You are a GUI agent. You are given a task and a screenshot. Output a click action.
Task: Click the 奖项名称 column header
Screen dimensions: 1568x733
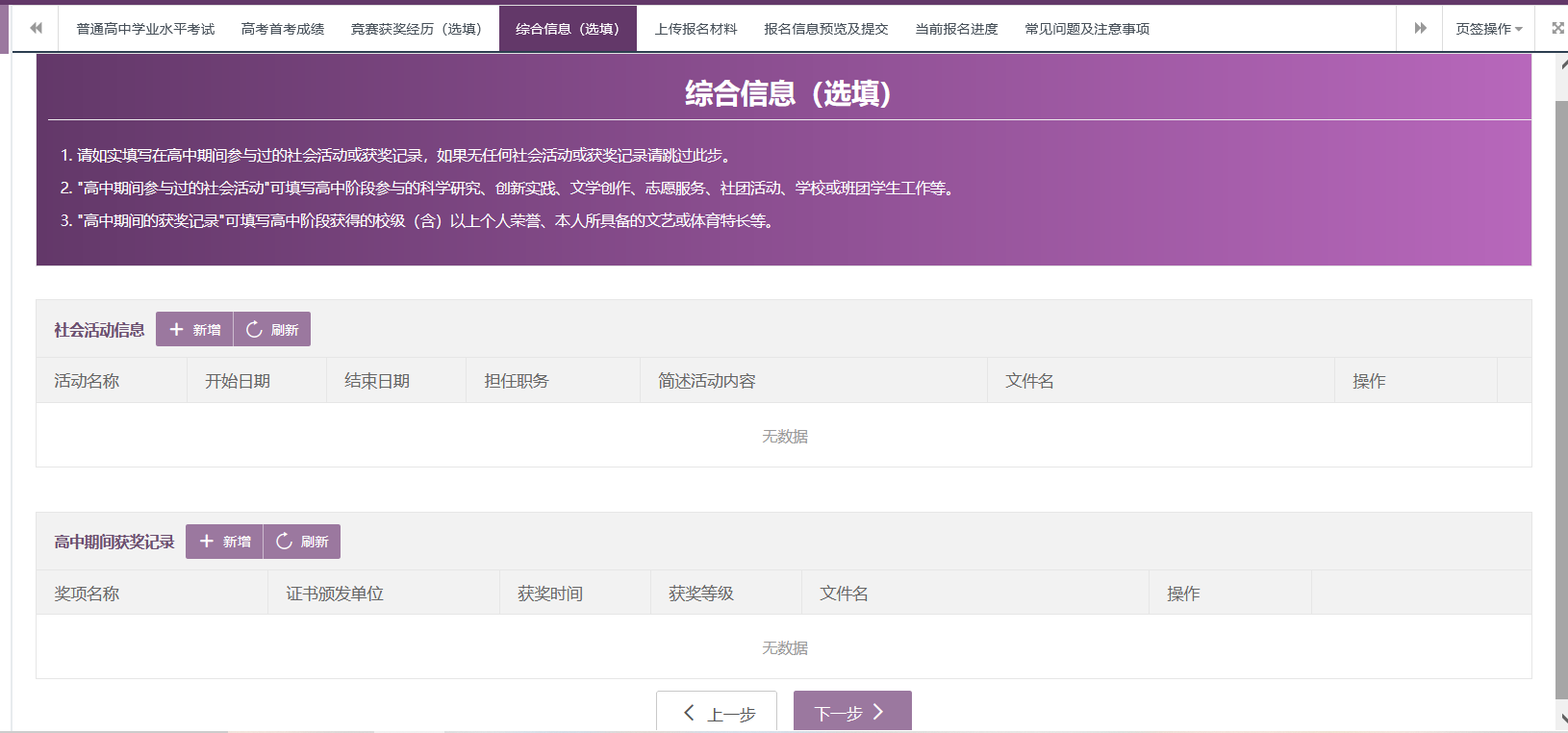pyautogui.click(x=87, y=594)
